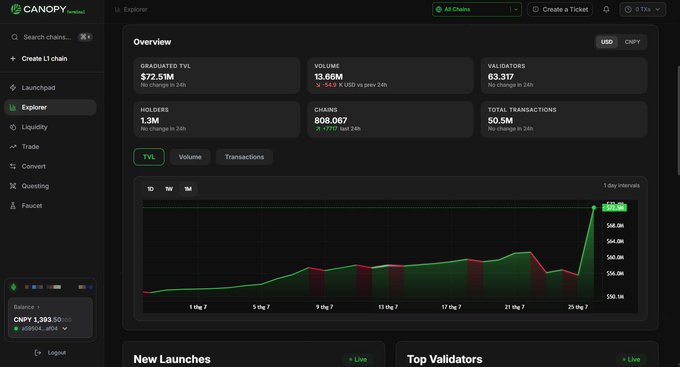The image size is (680, 367).
Task: Click the Trade trend-line icon
Action: point(13,147)
